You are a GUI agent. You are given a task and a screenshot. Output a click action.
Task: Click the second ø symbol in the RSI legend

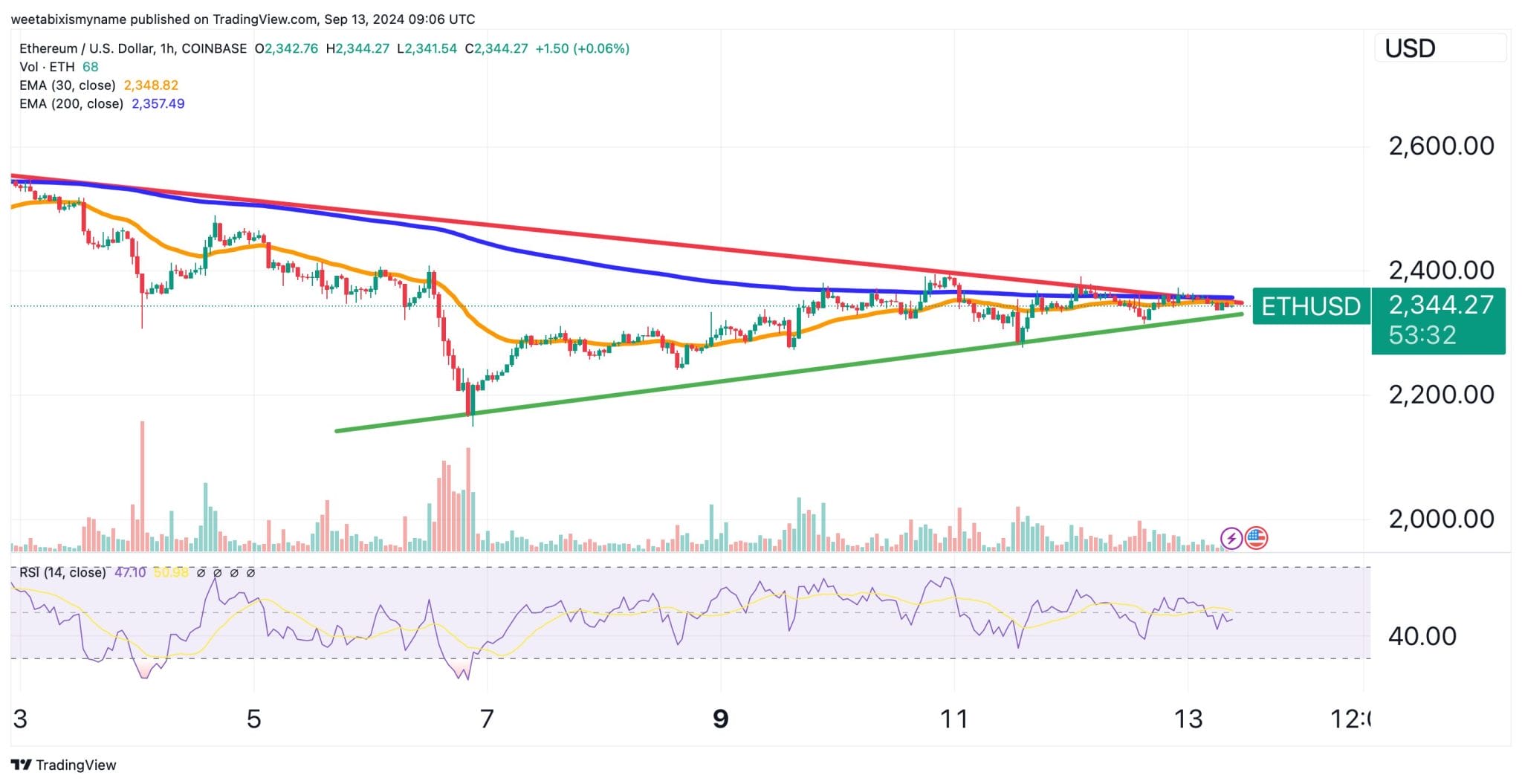[x=217, y=573]
